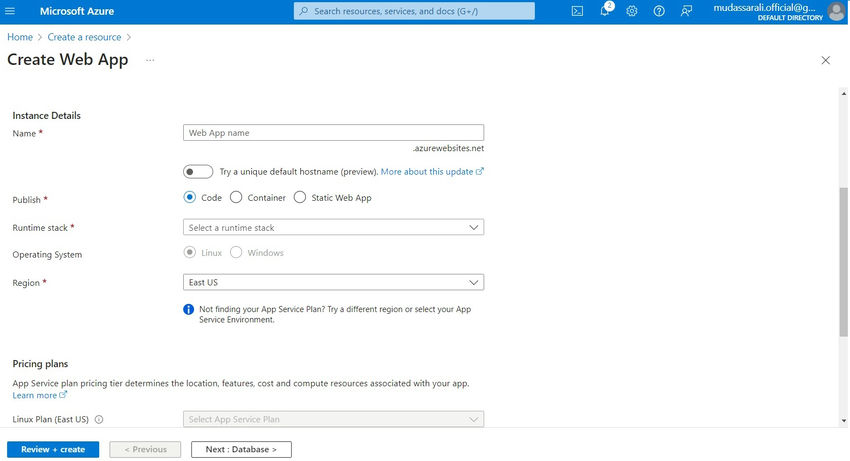Click the Create a resource breadcrumb
This screenshot has width=850, height=461.
pos(84,37)
